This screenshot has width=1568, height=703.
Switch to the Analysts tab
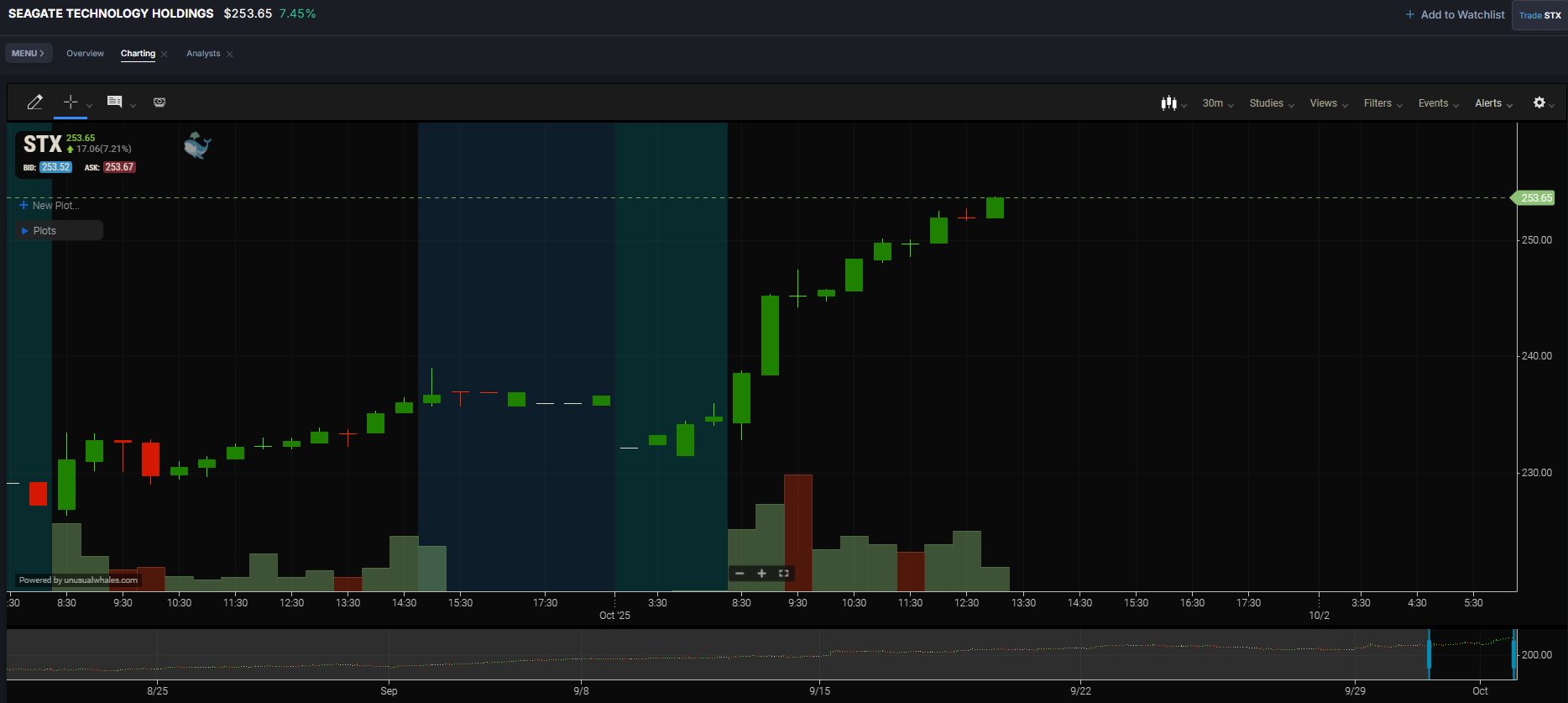[x=203, y=53]
